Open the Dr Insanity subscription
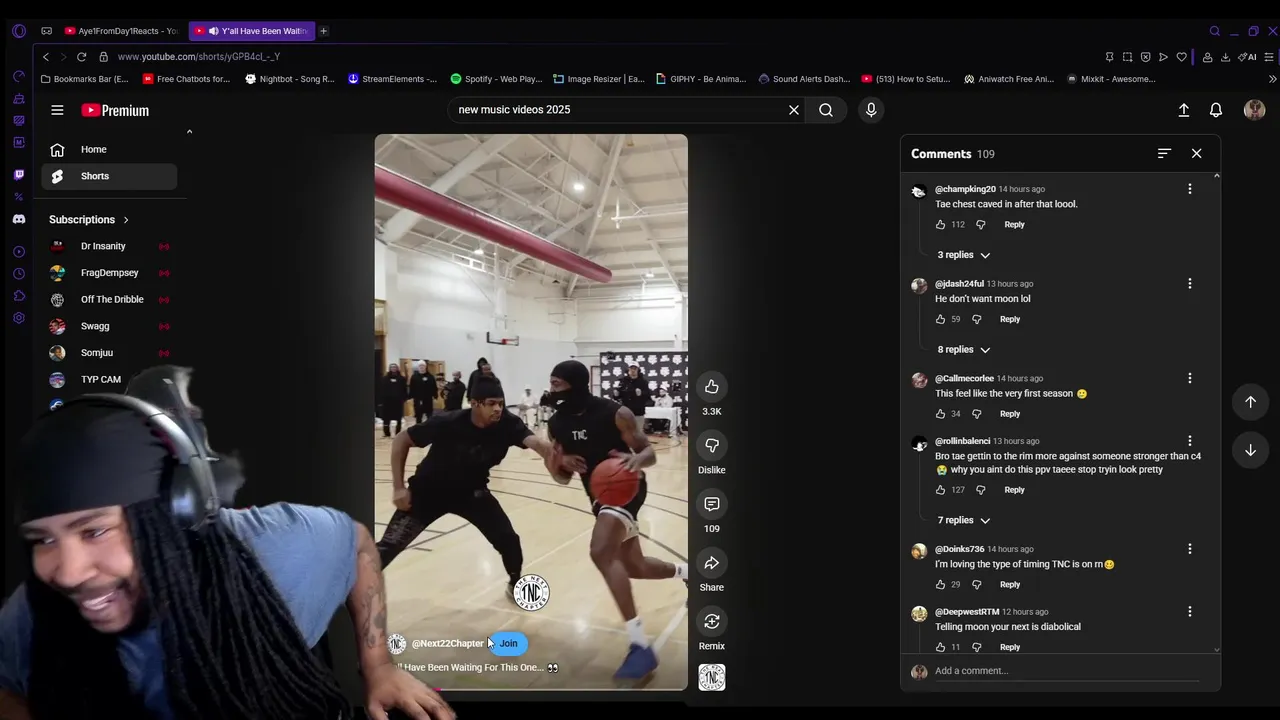The width and height of the screenshot is (1280, 720). tap(109, 246)
